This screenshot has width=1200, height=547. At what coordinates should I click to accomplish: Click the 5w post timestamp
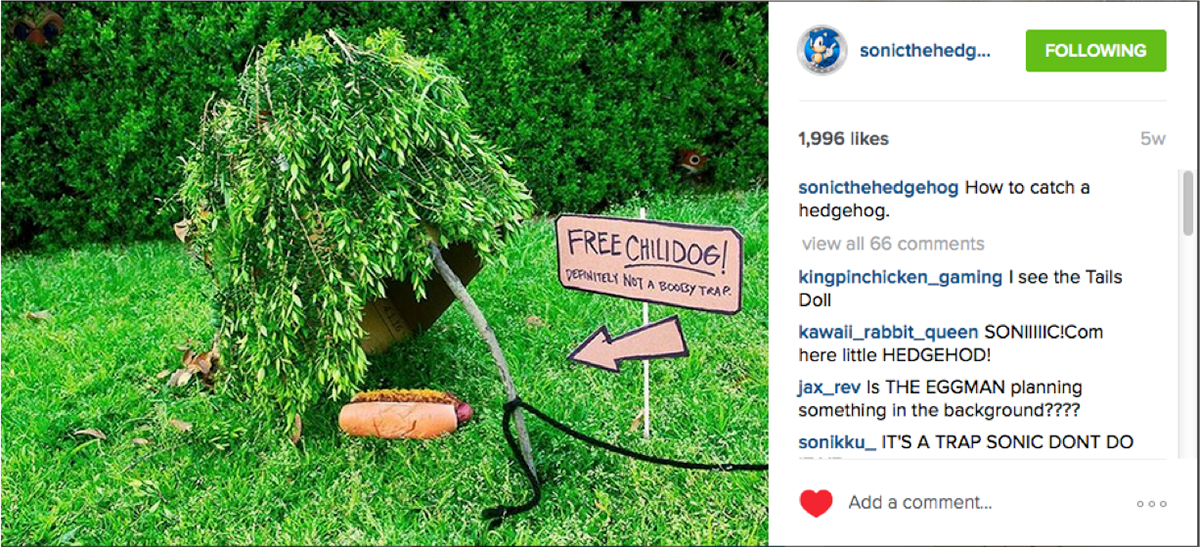pos(1152,139)
